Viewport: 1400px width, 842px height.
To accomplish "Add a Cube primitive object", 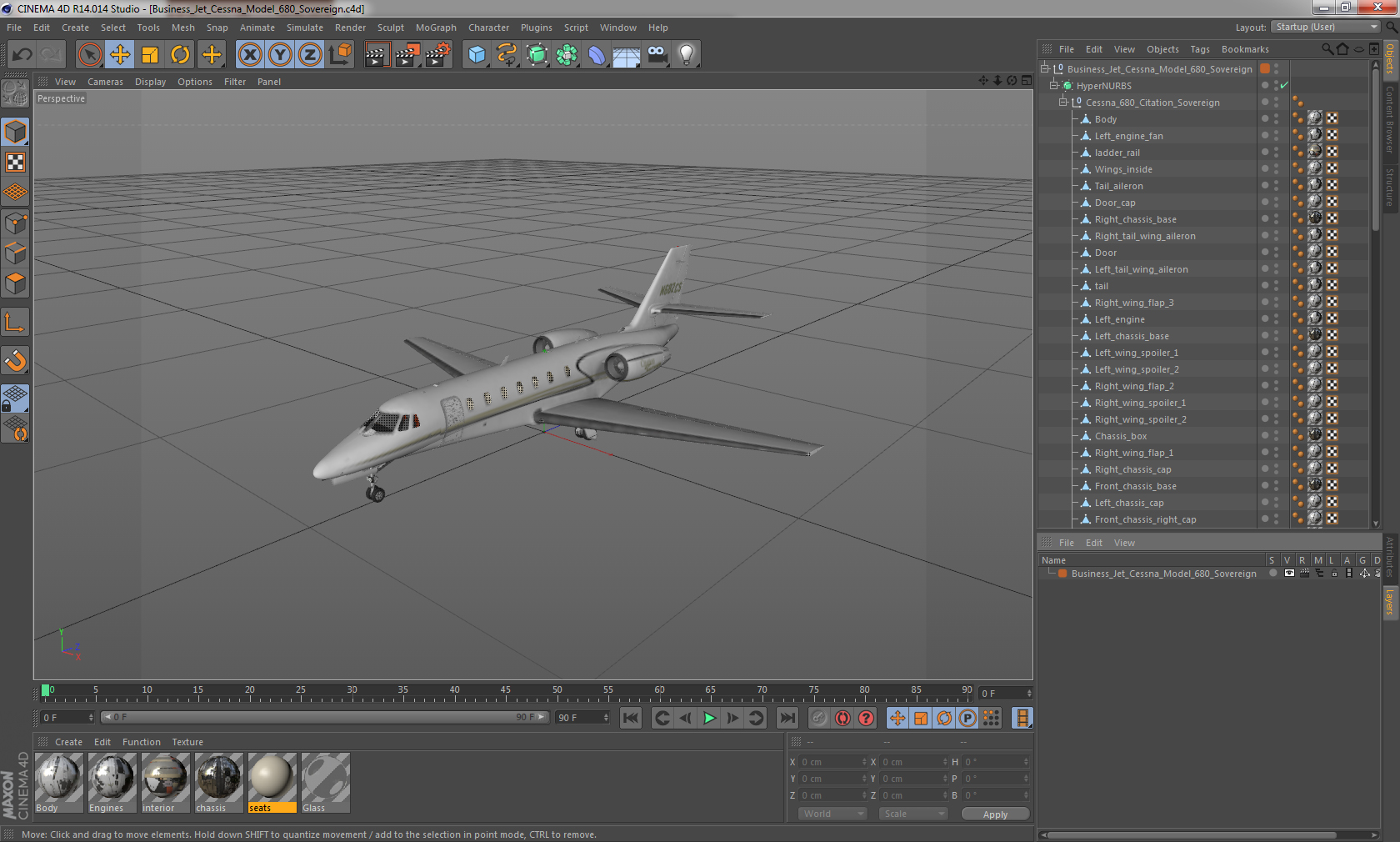I will pos(477,55).
